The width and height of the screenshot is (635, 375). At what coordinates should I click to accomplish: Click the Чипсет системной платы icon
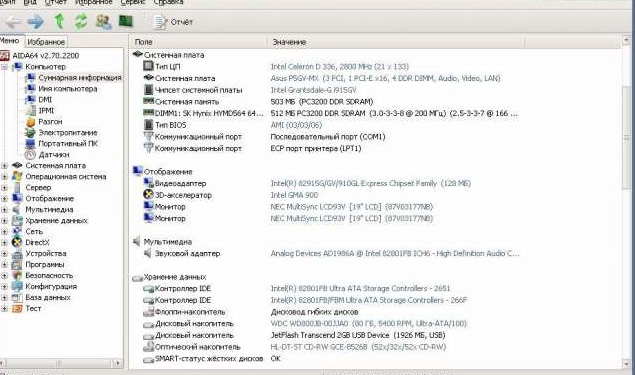148,89
